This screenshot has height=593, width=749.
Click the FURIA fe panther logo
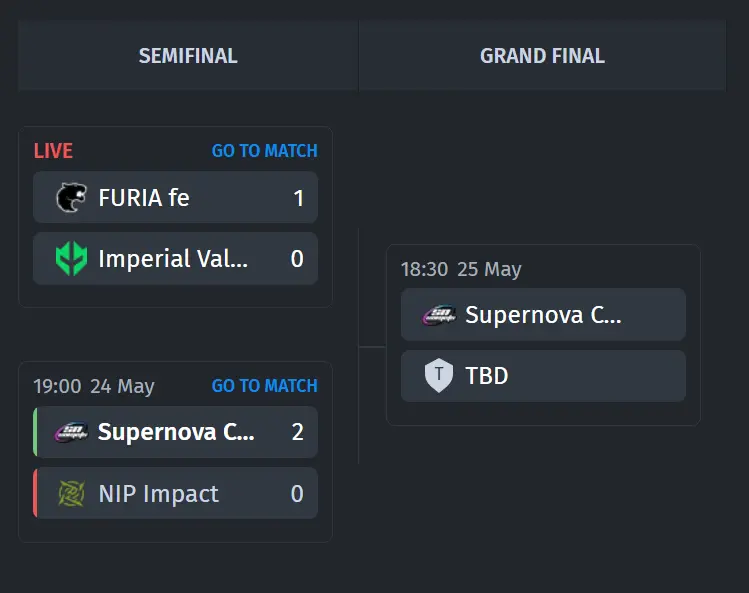point(72,197)
